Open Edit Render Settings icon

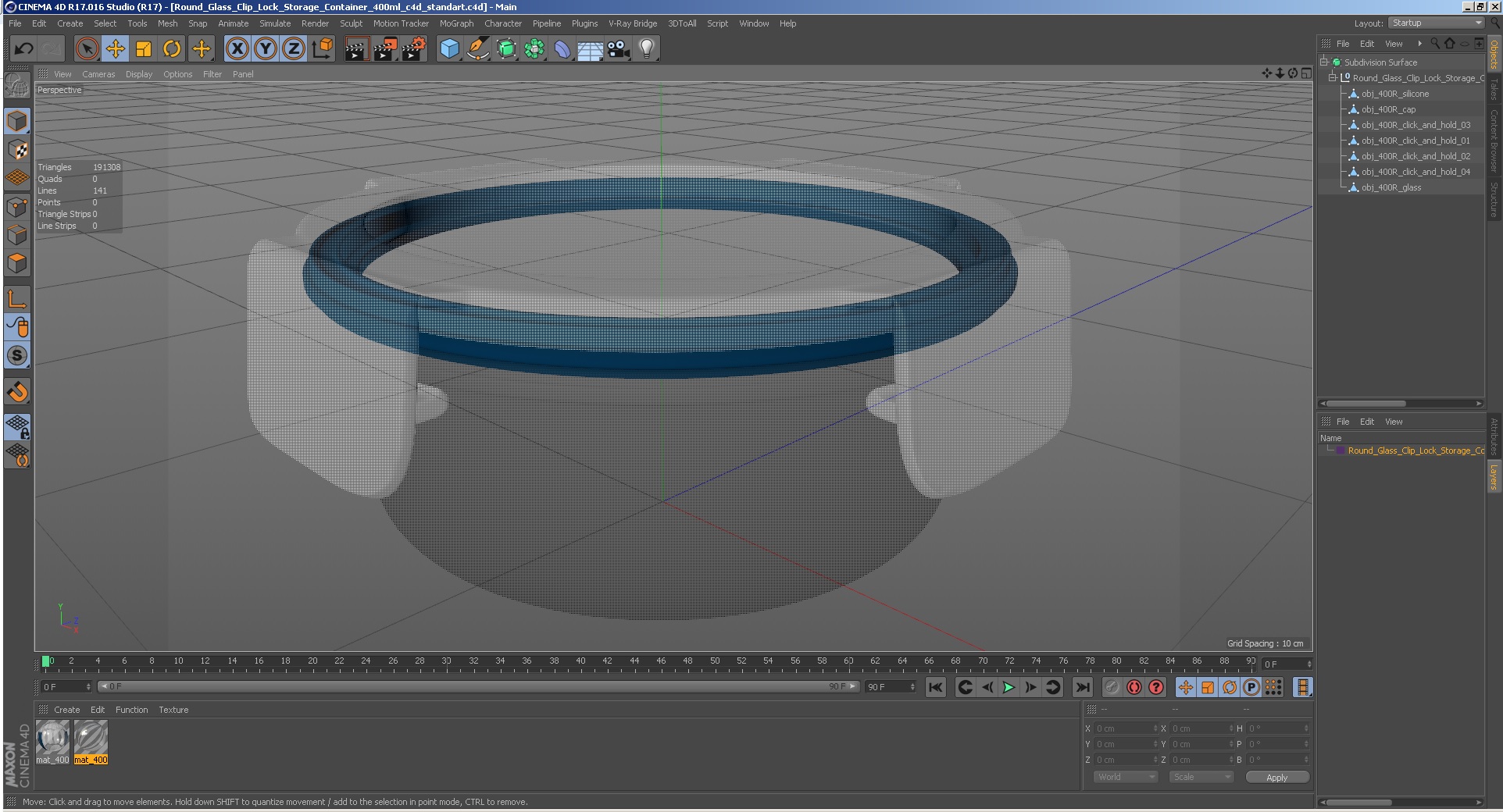pos(414,49)
